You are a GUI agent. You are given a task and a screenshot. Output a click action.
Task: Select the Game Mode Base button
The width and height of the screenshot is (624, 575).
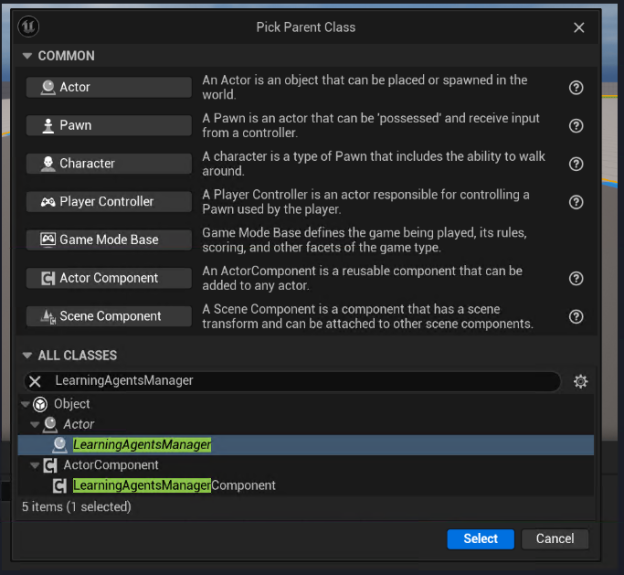tap(109, 240)
